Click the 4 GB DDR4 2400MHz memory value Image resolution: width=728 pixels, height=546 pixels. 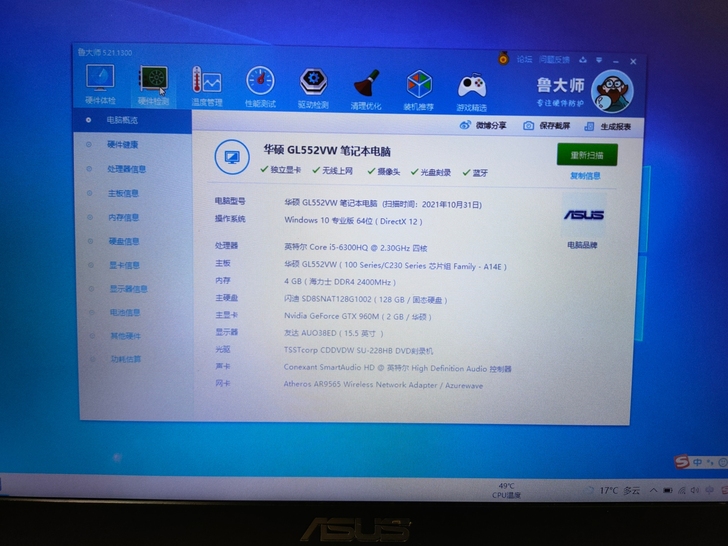[340, 282]
